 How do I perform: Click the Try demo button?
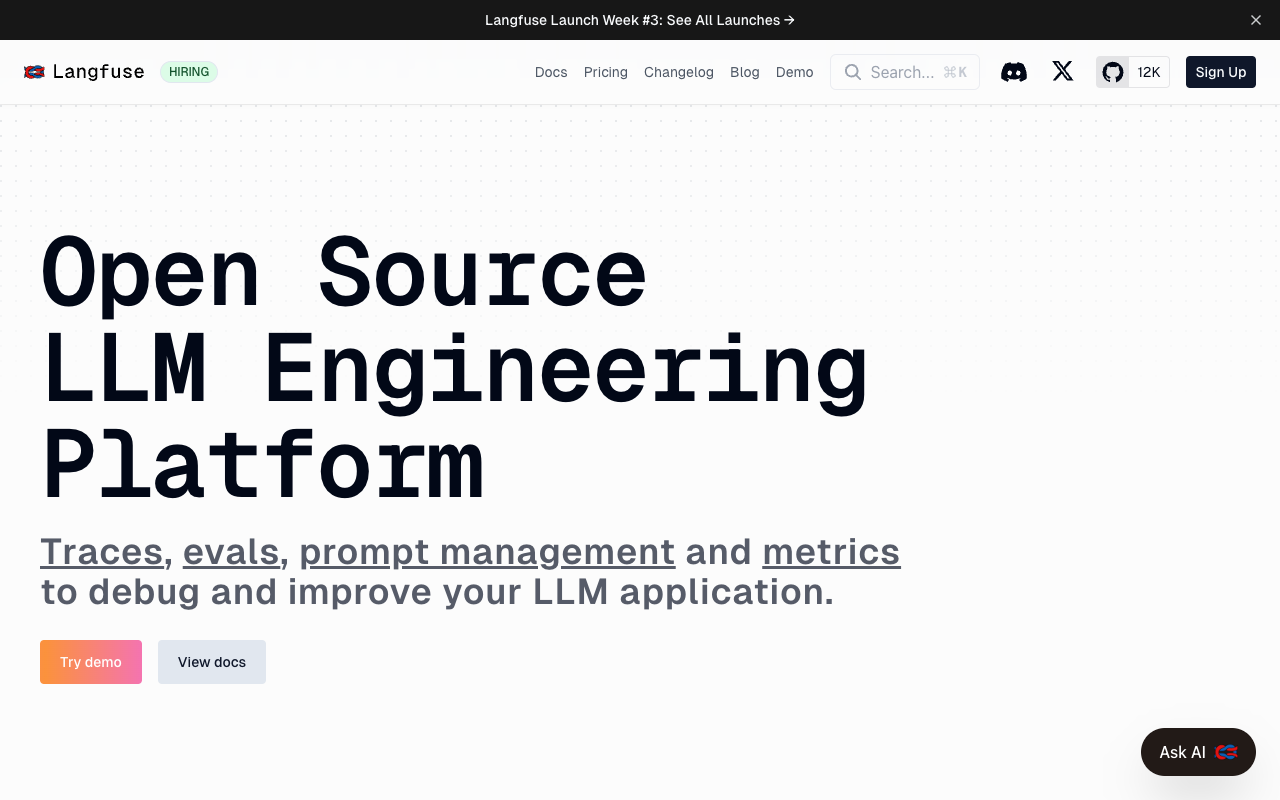pyautogui.click(x=91, y=662)
